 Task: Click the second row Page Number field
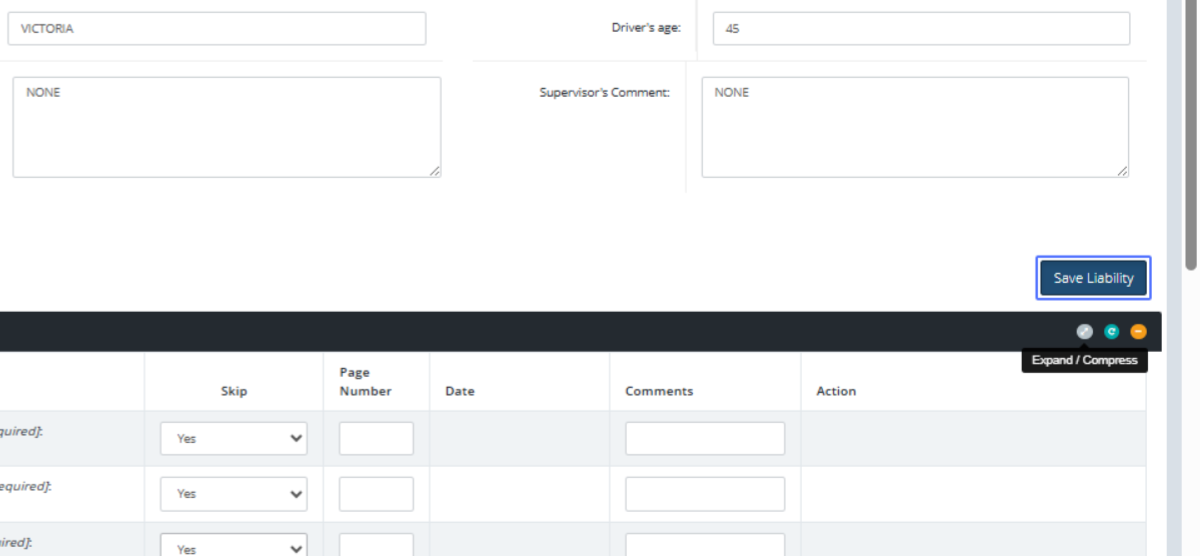click(376, 493)
